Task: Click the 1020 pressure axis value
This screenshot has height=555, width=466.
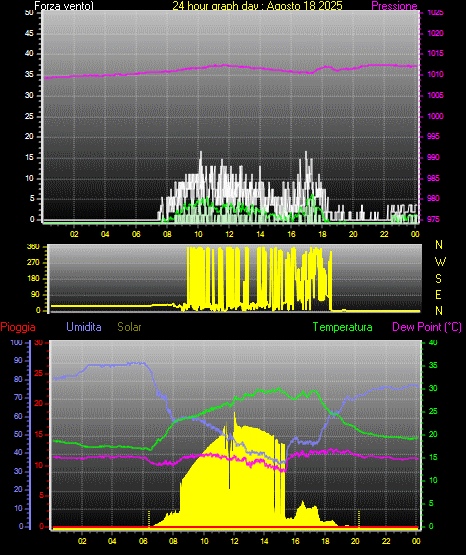Action: click(x=435, y=33)
